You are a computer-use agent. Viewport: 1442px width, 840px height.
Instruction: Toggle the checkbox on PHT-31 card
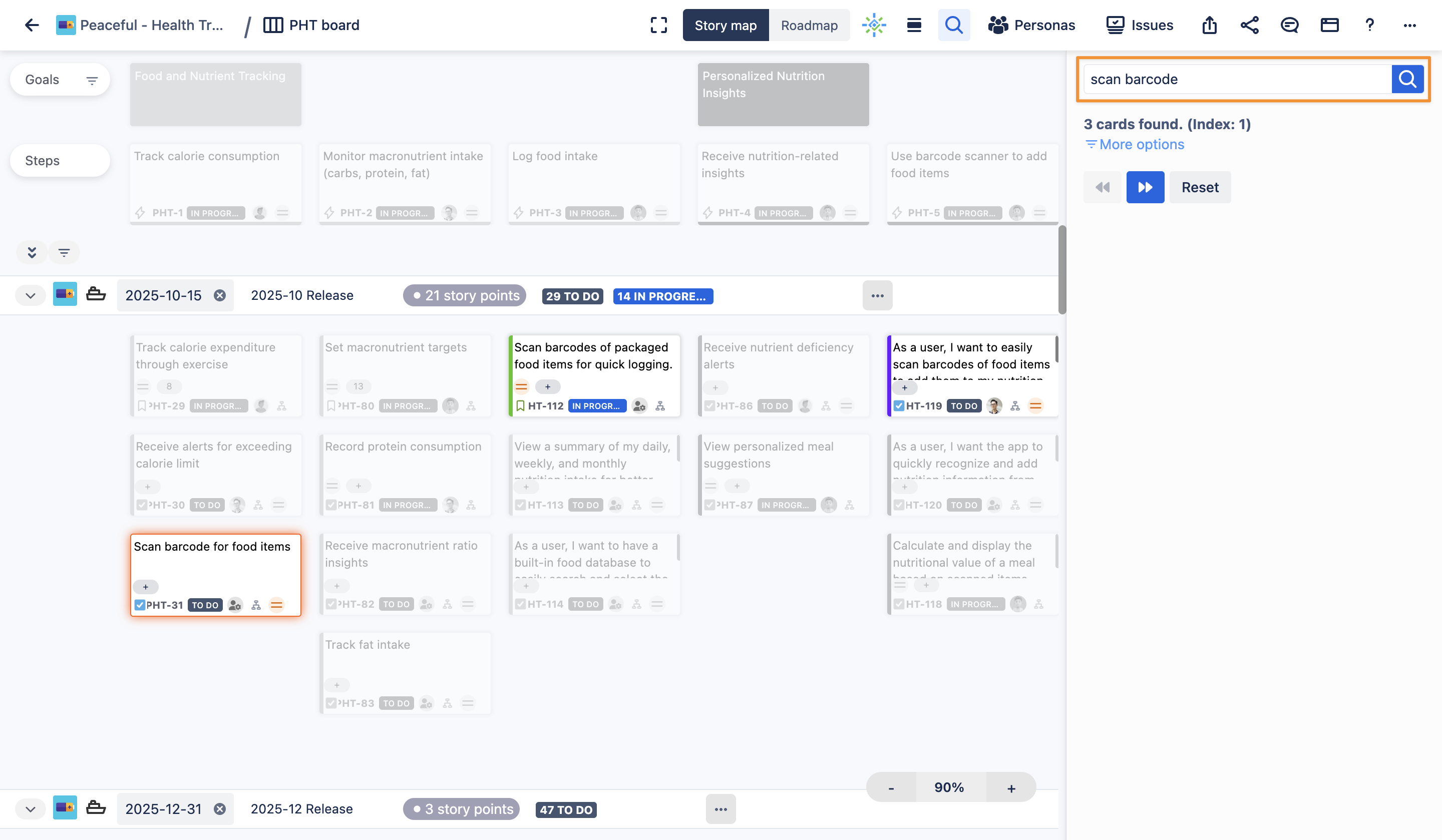(140, 605)
